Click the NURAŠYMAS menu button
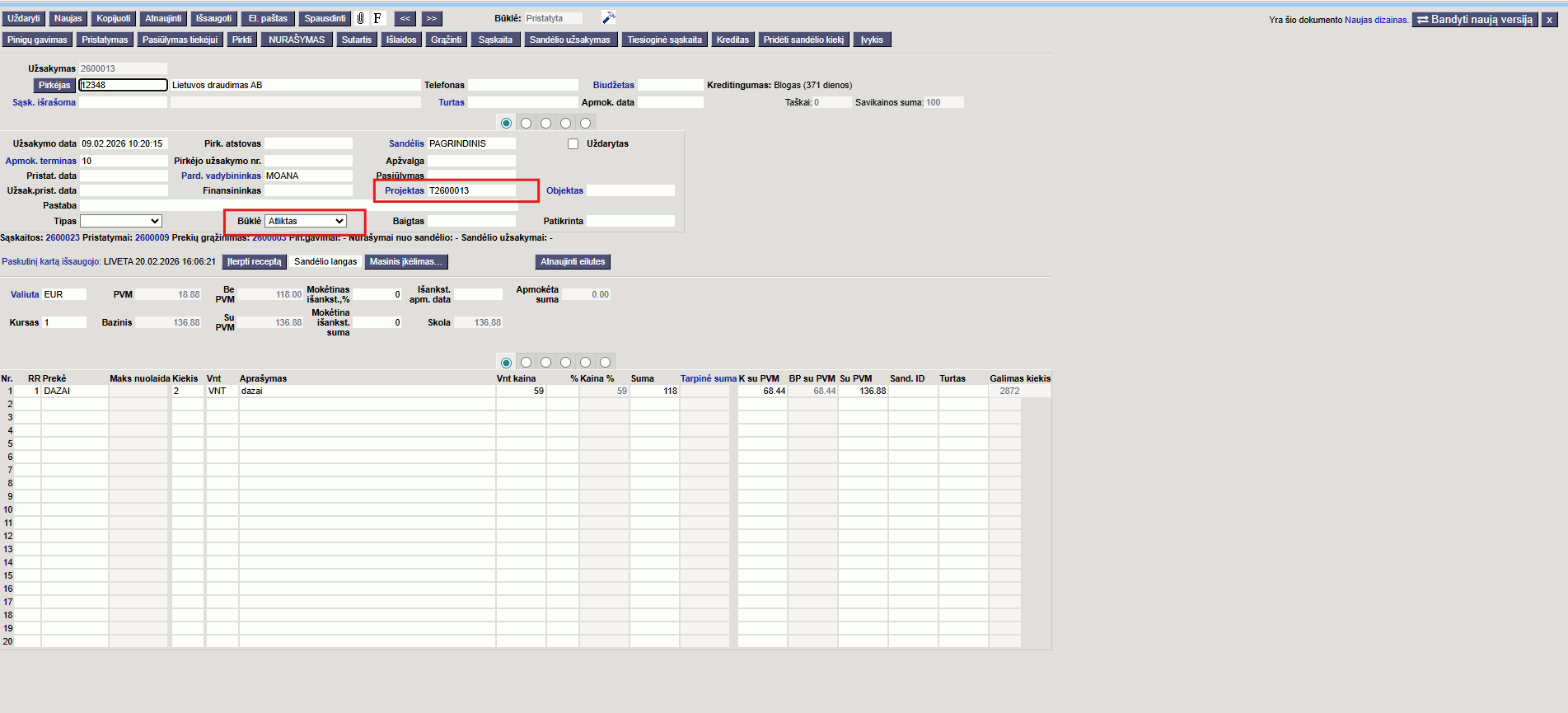Image resolution: width=1568 pixels, height=713 pixels. click(x=297, y=40)
